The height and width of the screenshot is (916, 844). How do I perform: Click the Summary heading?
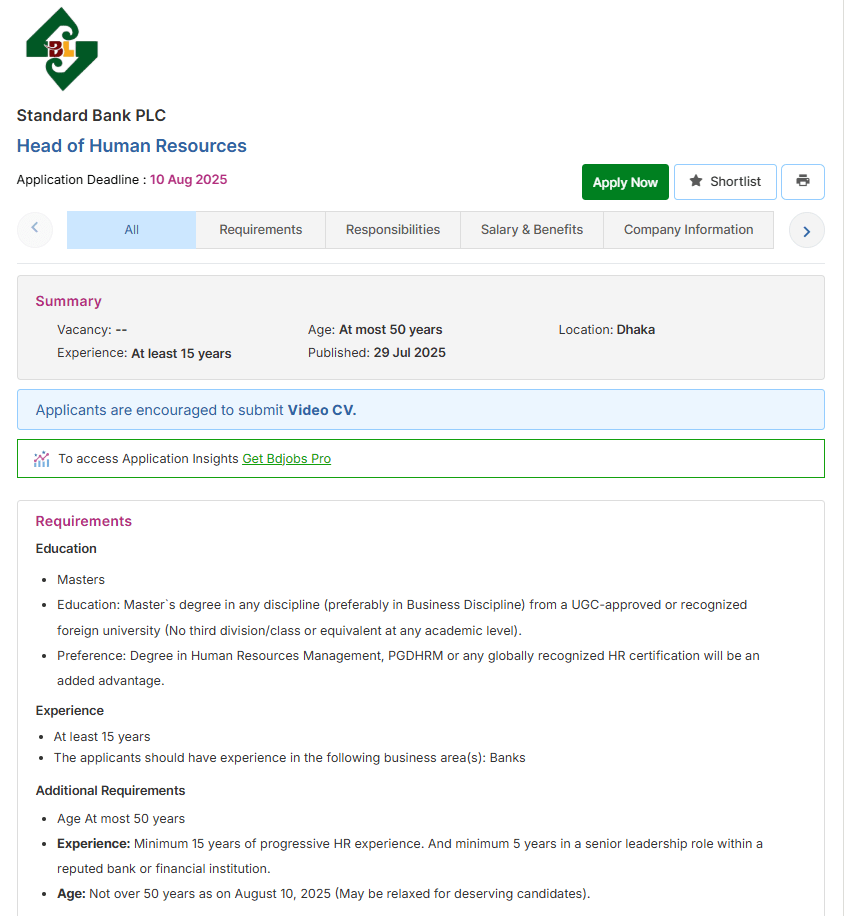(68, 301)
